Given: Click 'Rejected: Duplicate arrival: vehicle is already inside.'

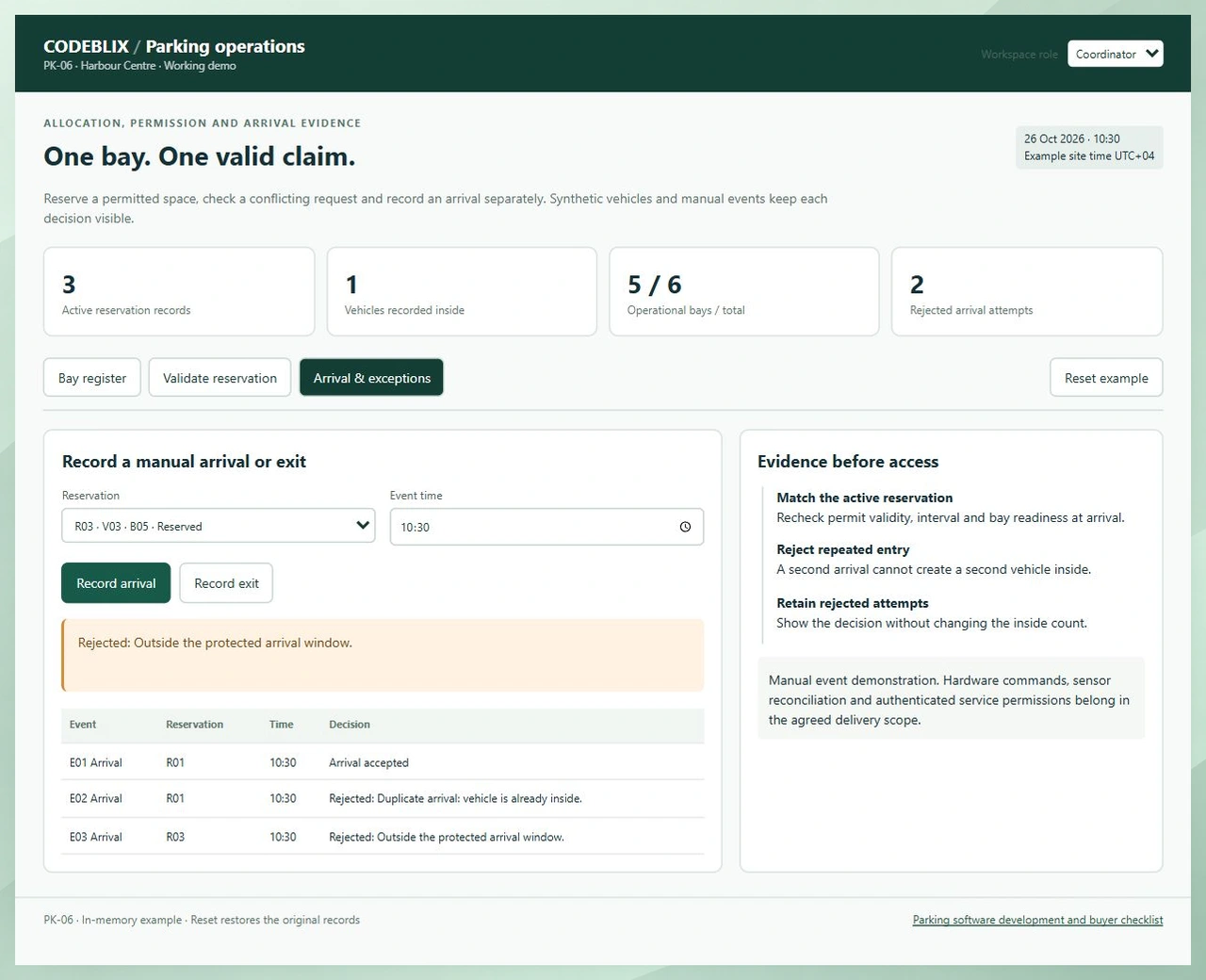Looking at the screenshot, I should (455, 798).
